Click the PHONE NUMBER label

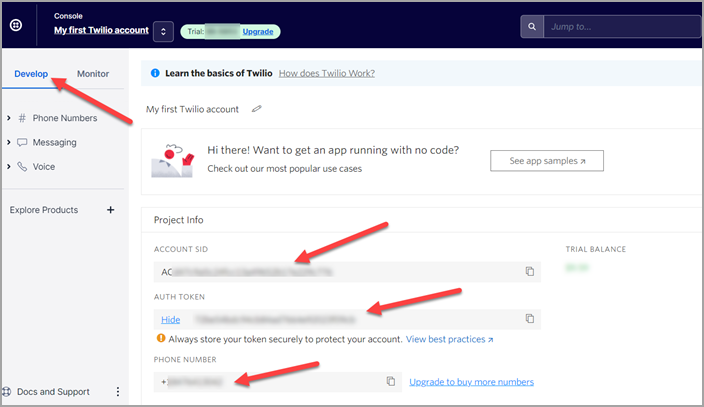pyautogui.click(x=185, y=359)
